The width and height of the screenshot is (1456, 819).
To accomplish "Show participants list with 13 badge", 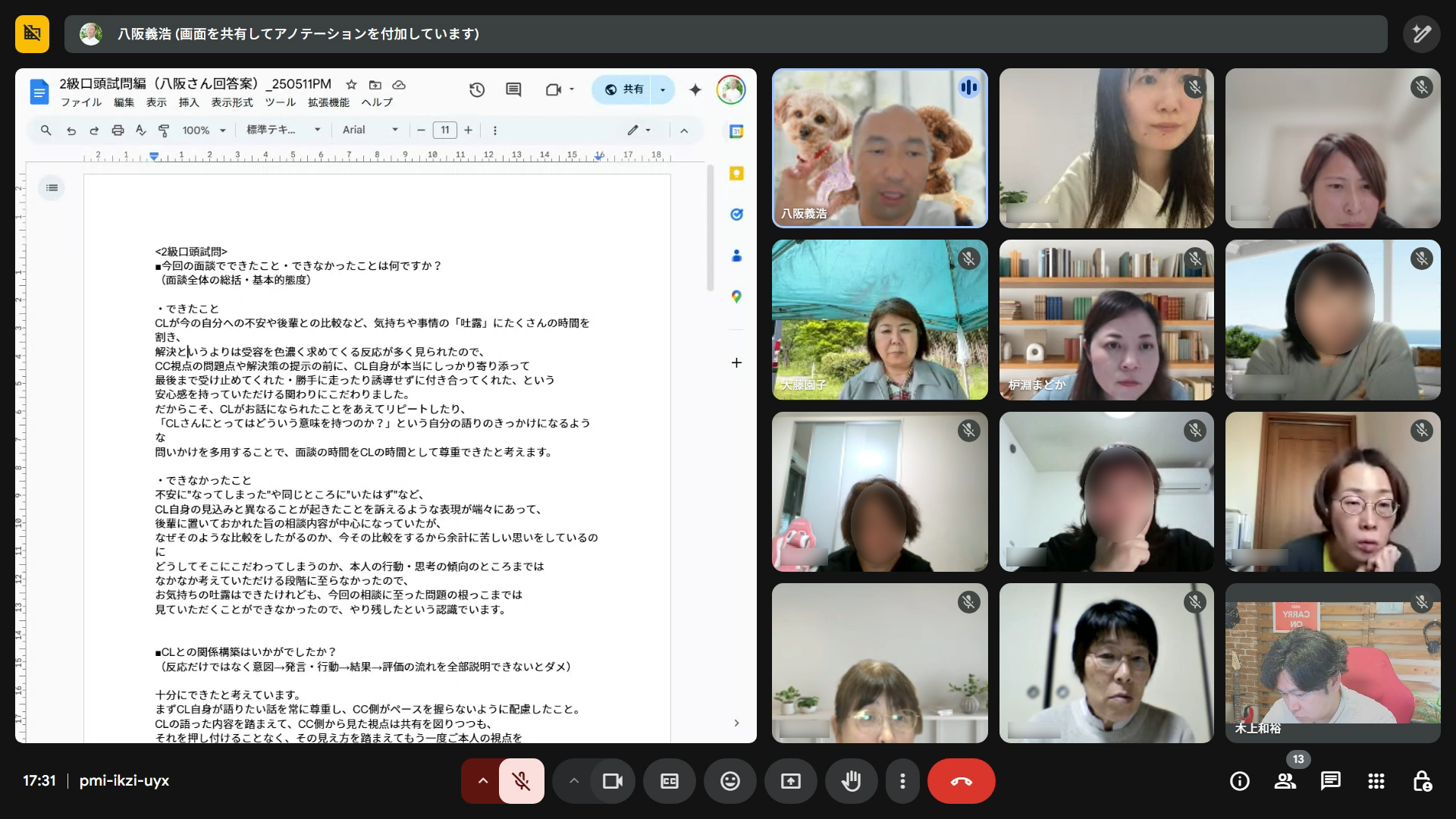I will pyautogui.click(x=1285, y=781).
